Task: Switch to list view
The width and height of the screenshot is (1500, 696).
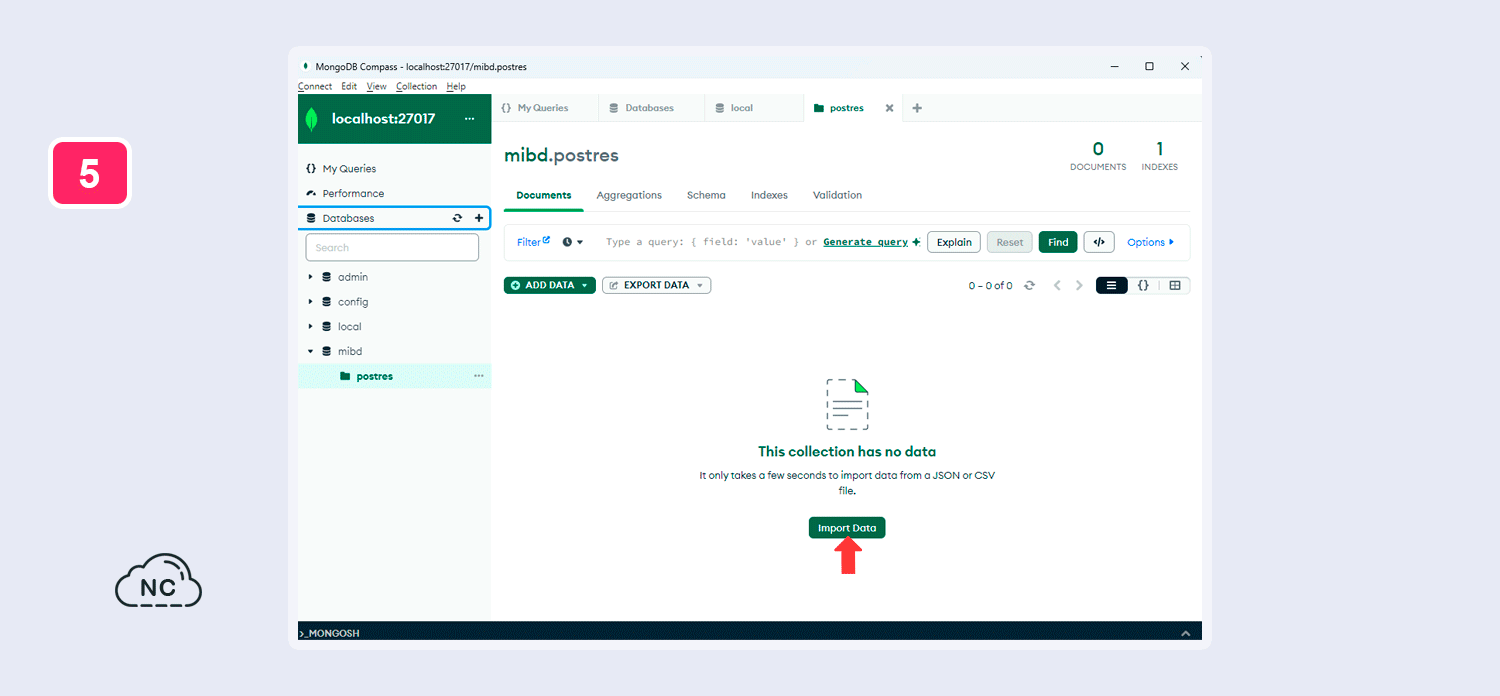Action: click(x=1111, y=285)
